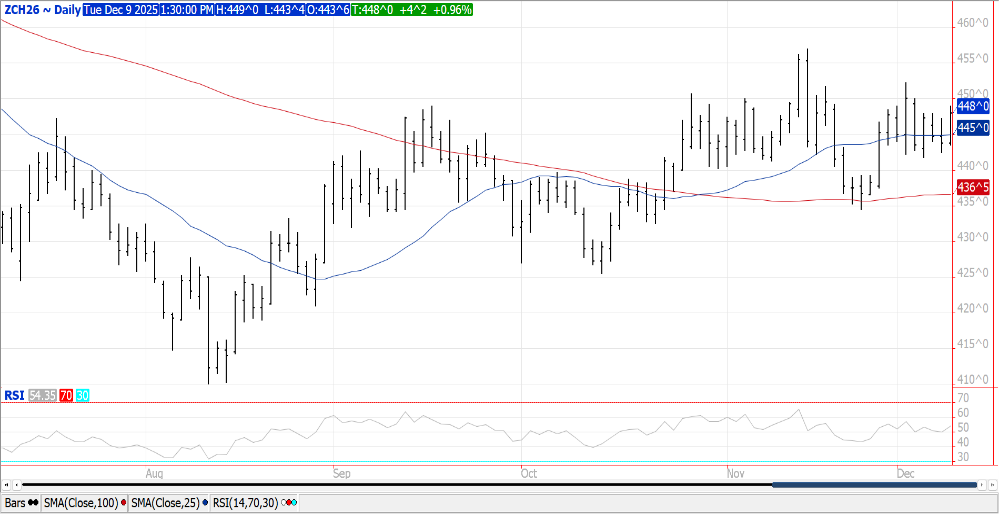Viewport: 999px width, 514px height.
Task: Click the RSI overbought 70 badge
Action: 66,396
